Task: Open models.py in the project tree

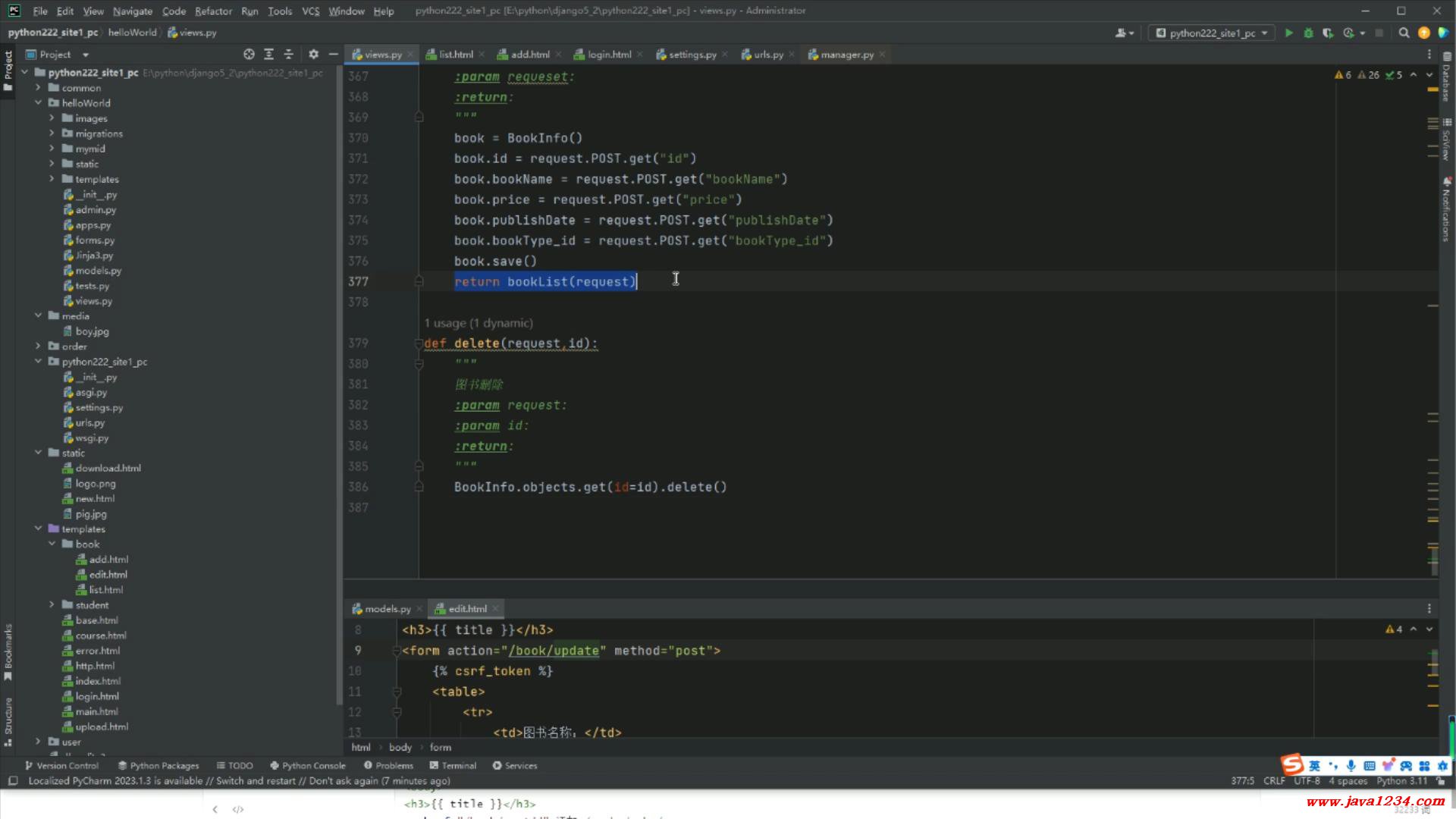Action: 98,271
